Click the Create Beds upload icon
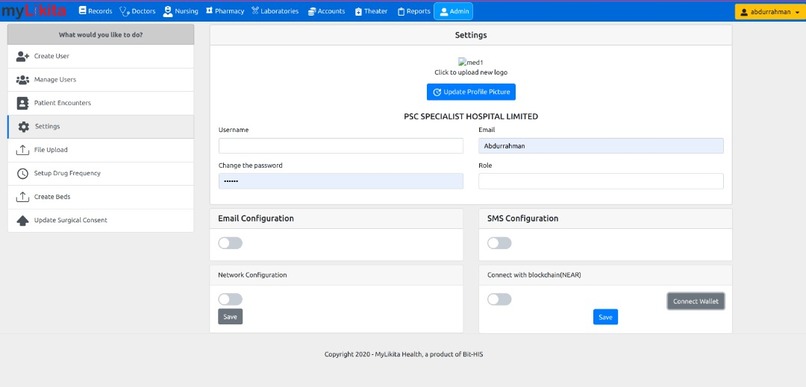This screenshot has height=387, width=806. coord(23,197)
